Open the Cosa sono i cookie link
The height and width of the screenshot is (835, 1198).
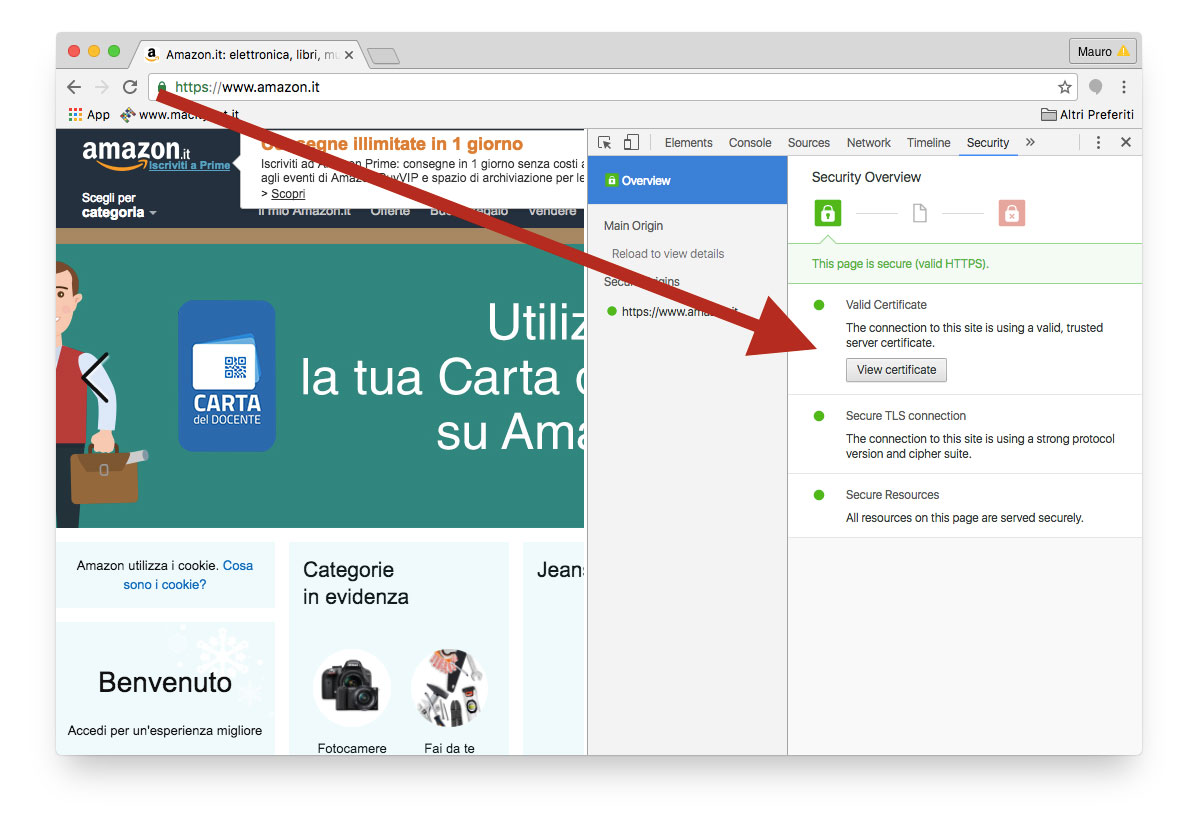(188, 574)
